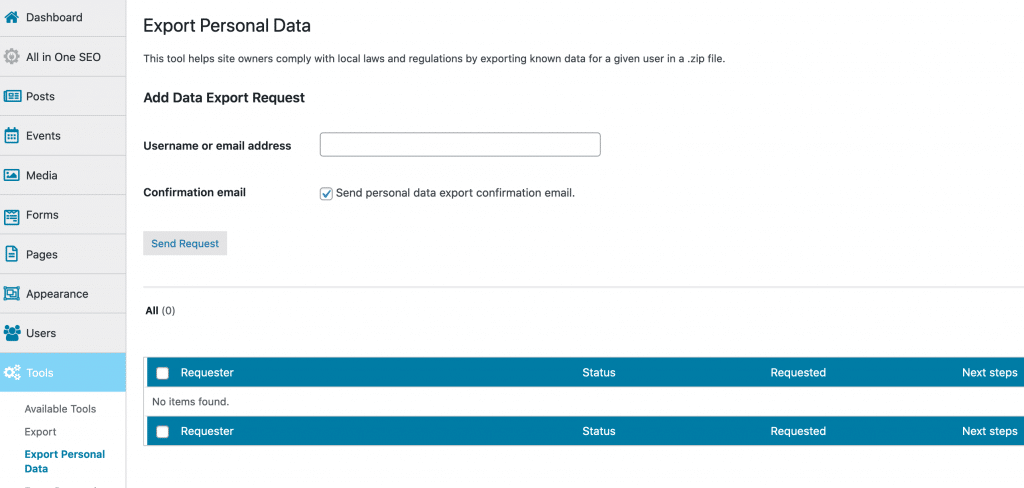The width and height of the screenshot is (1024, 488).
Task: Click the Pages document icon
Action: [x=11, y=254]
